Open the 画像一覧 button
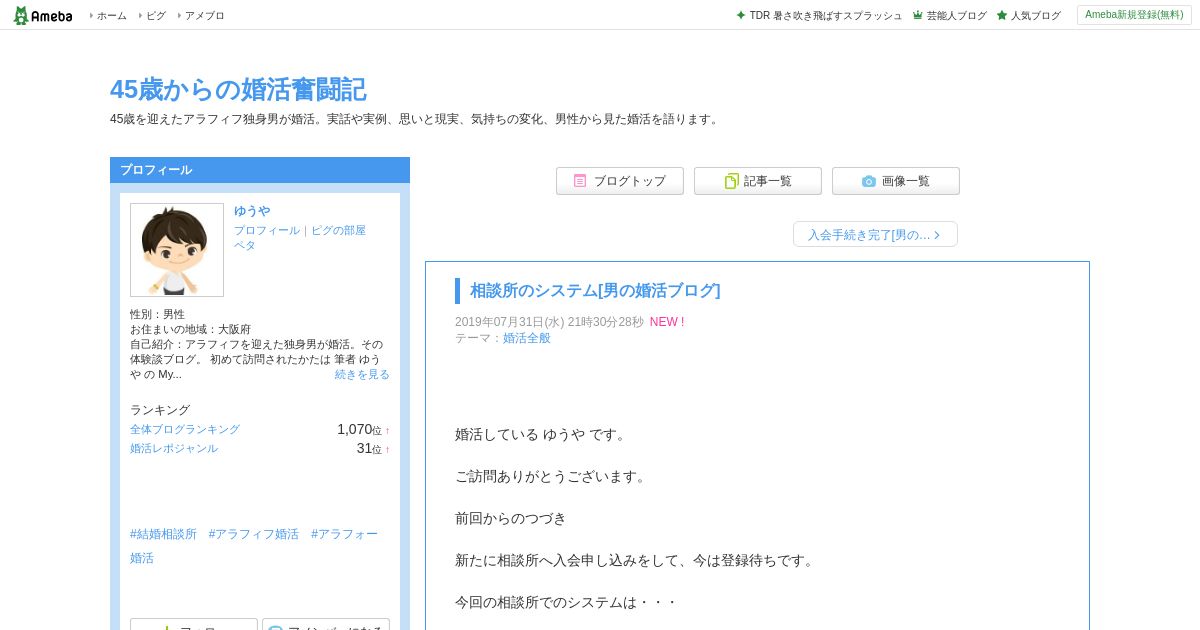 [896, 181]
